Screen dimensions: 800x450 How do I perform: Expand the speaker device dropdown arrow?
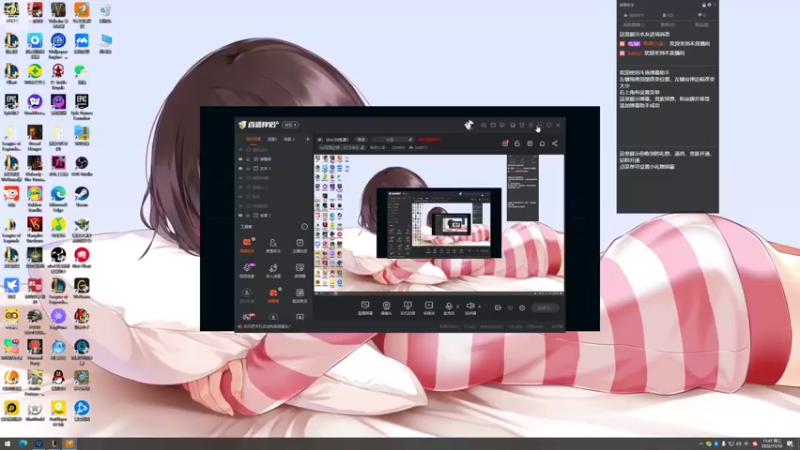tap(479, 307)
